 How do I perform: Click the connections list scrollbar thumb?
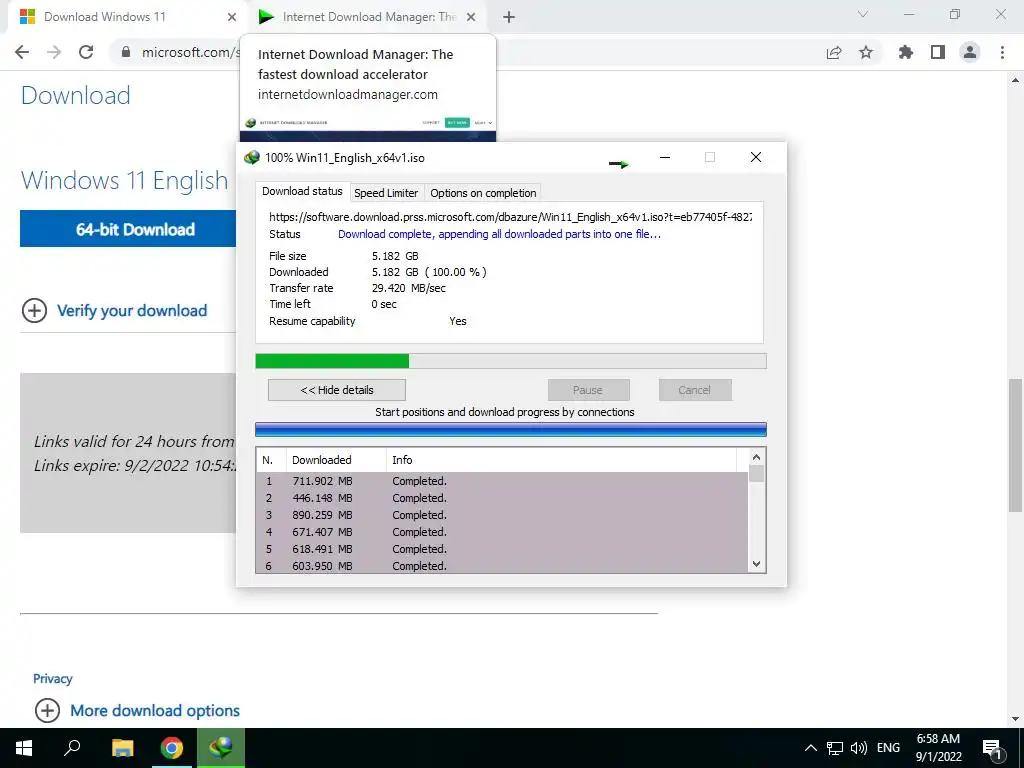coord(756,473)
